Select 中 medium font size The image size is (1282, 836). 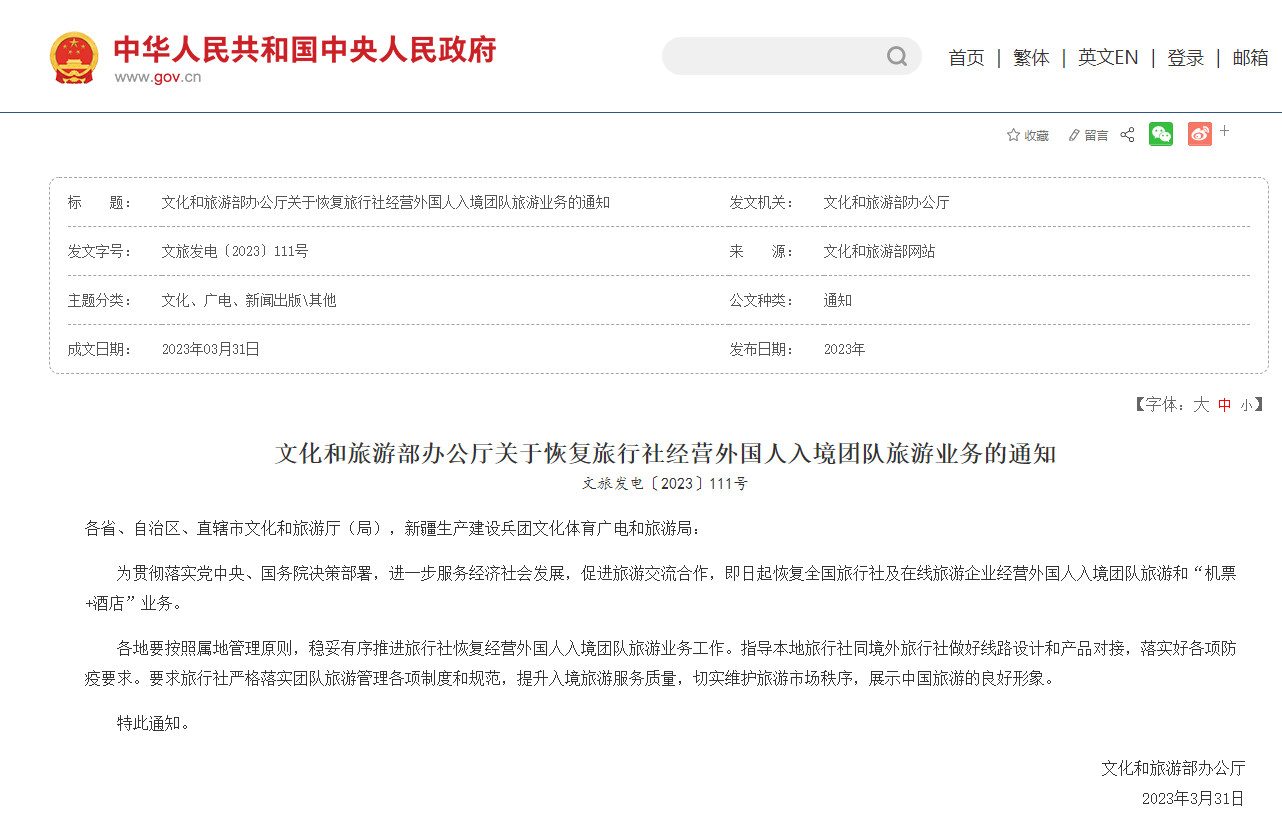click(1224, 405)
